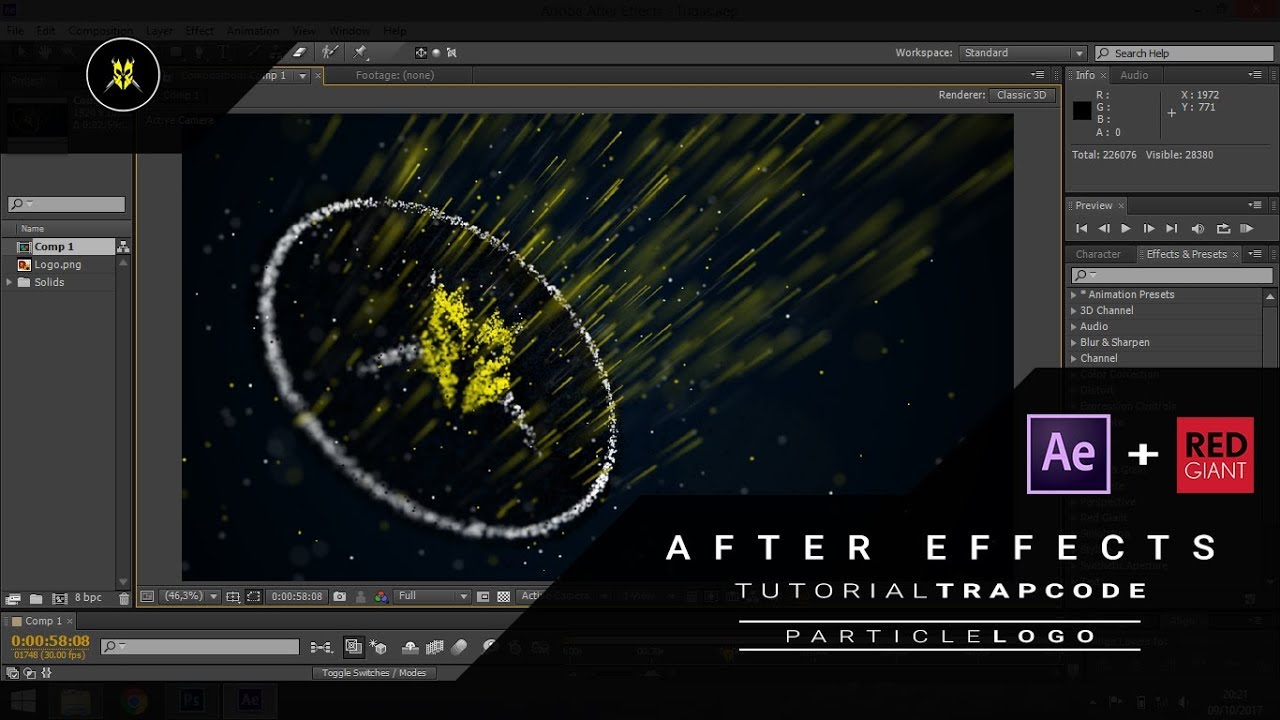This screenshot has height=720, width=1280.
Task: Select the Comp 1 timeline tab
Action: [x=44, y=621]
